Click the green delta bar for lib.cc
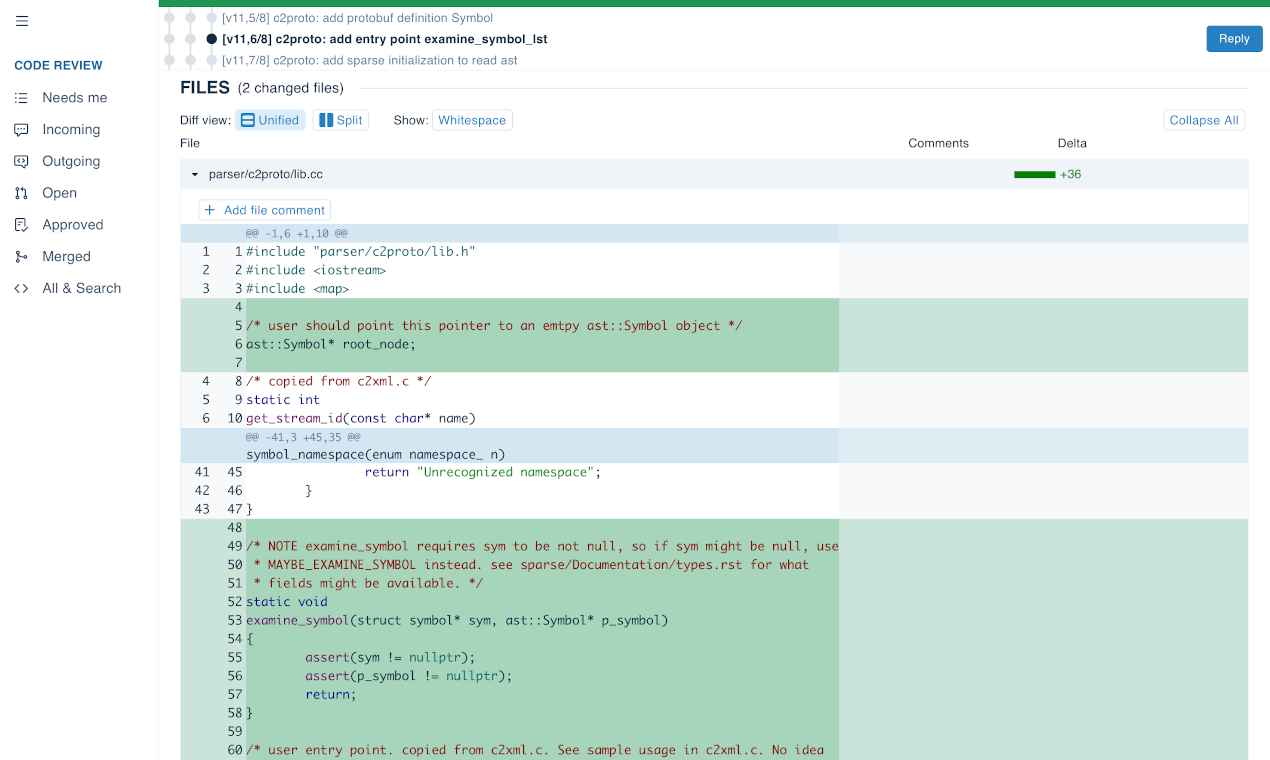This screenshot has width=1270, height=760. pyautogui.click(x=1034, y=174)
